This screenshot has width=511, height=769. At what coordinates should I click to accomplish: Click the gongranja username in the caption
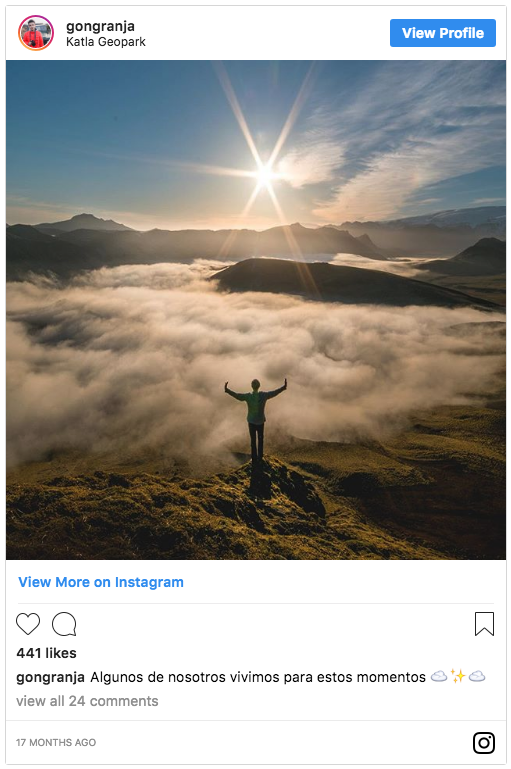point(51,677)
